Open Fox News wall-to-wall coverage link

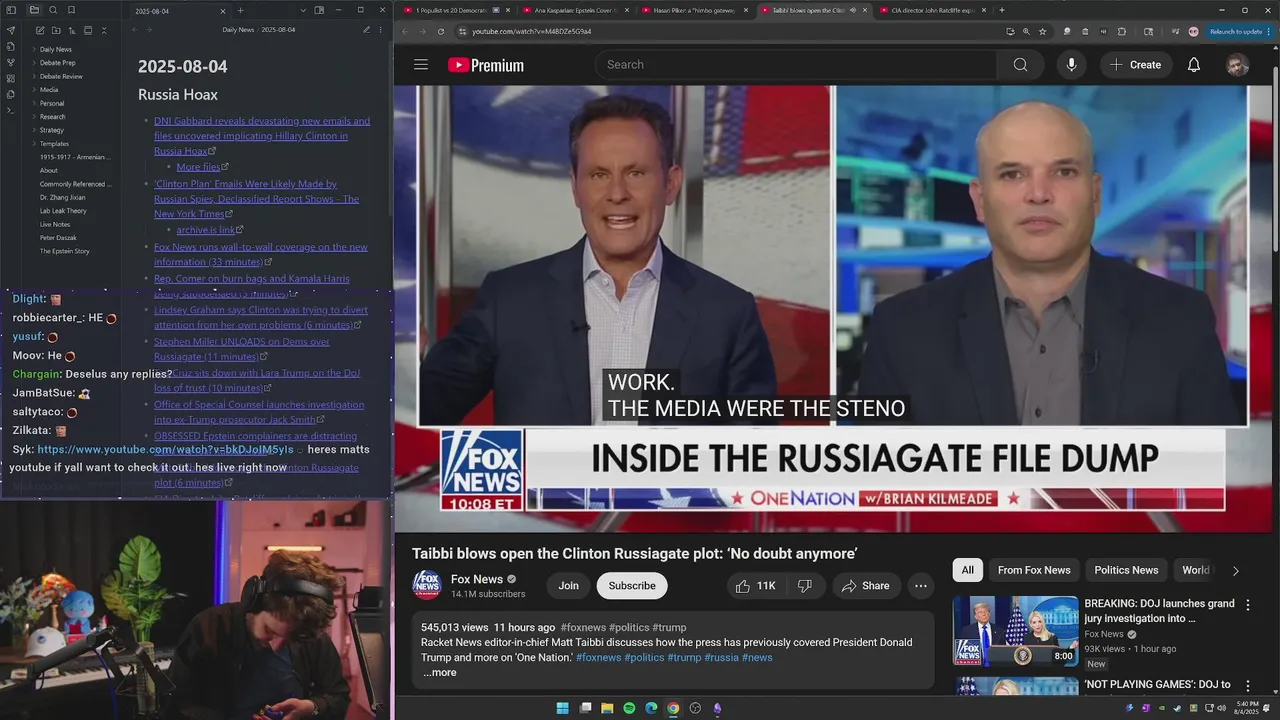[x=261, y=254]
